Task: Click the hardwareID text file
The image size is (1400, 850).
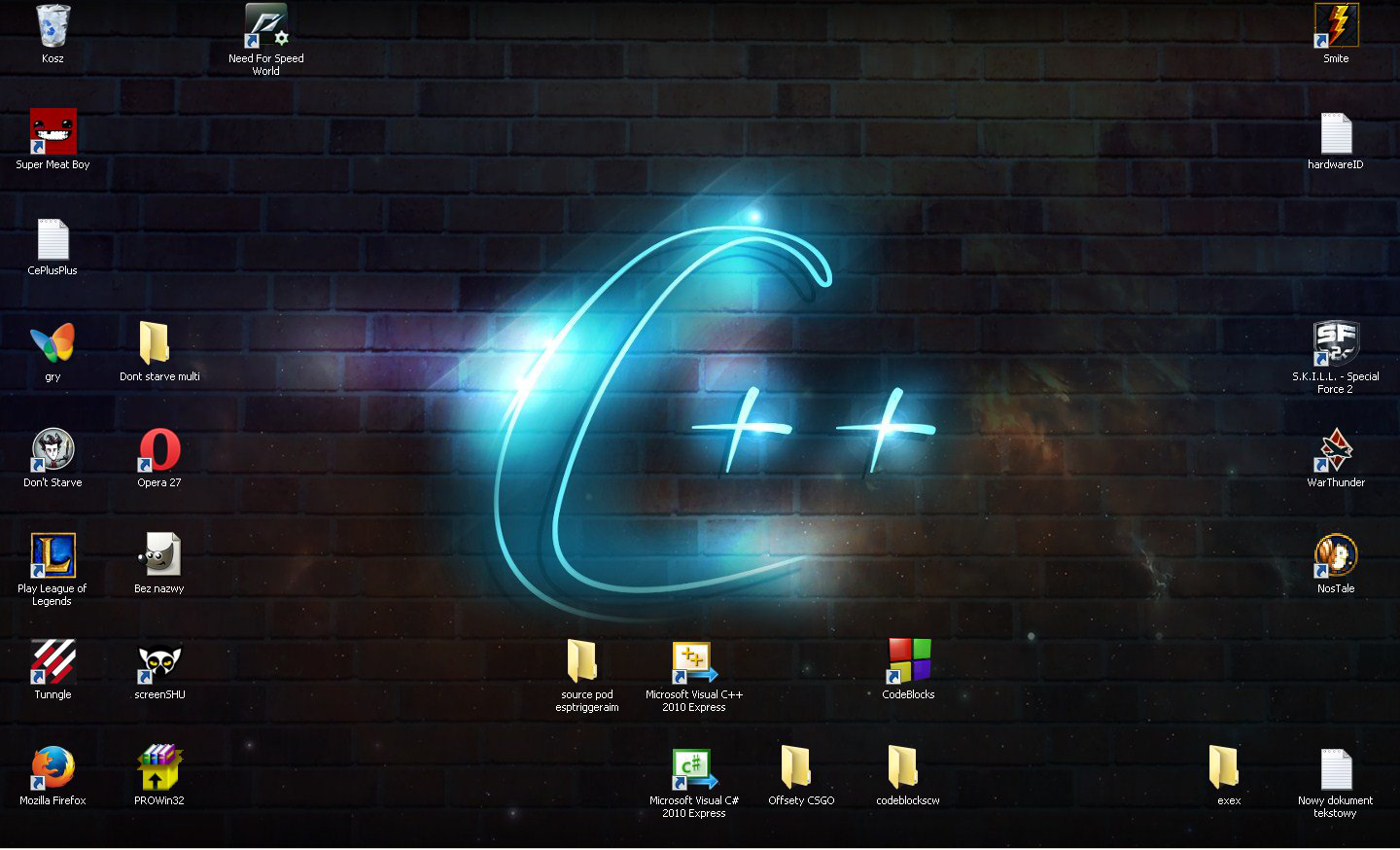Action: [1336, 133]
